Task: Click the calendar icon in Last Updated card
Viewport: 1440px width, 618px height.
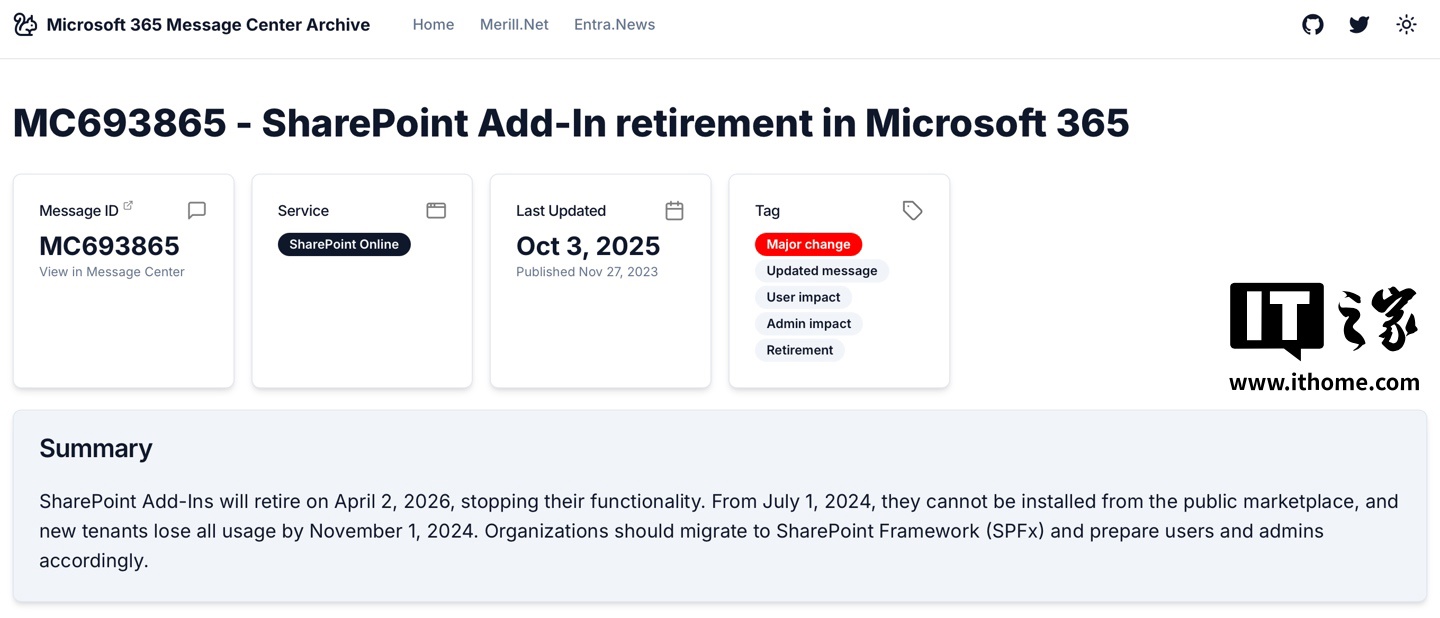Action: tap(675, 210)
